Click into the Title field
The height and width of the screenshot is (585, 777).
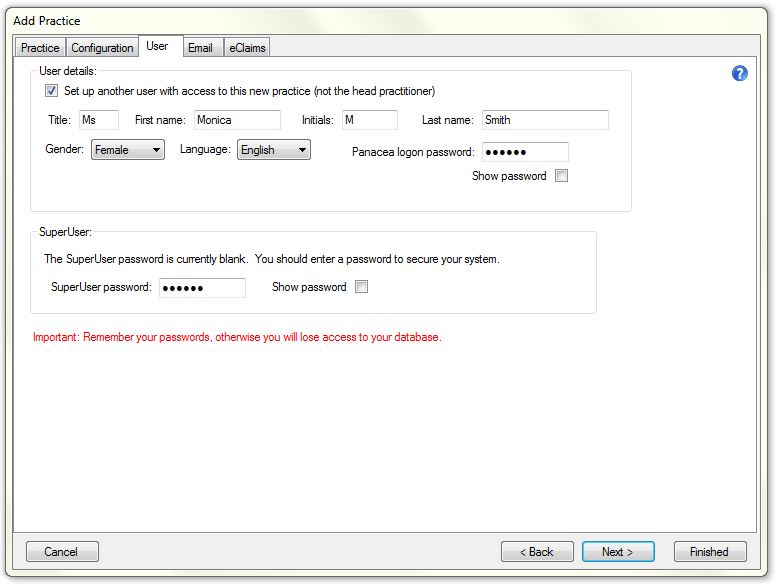[x=98, y=120]
